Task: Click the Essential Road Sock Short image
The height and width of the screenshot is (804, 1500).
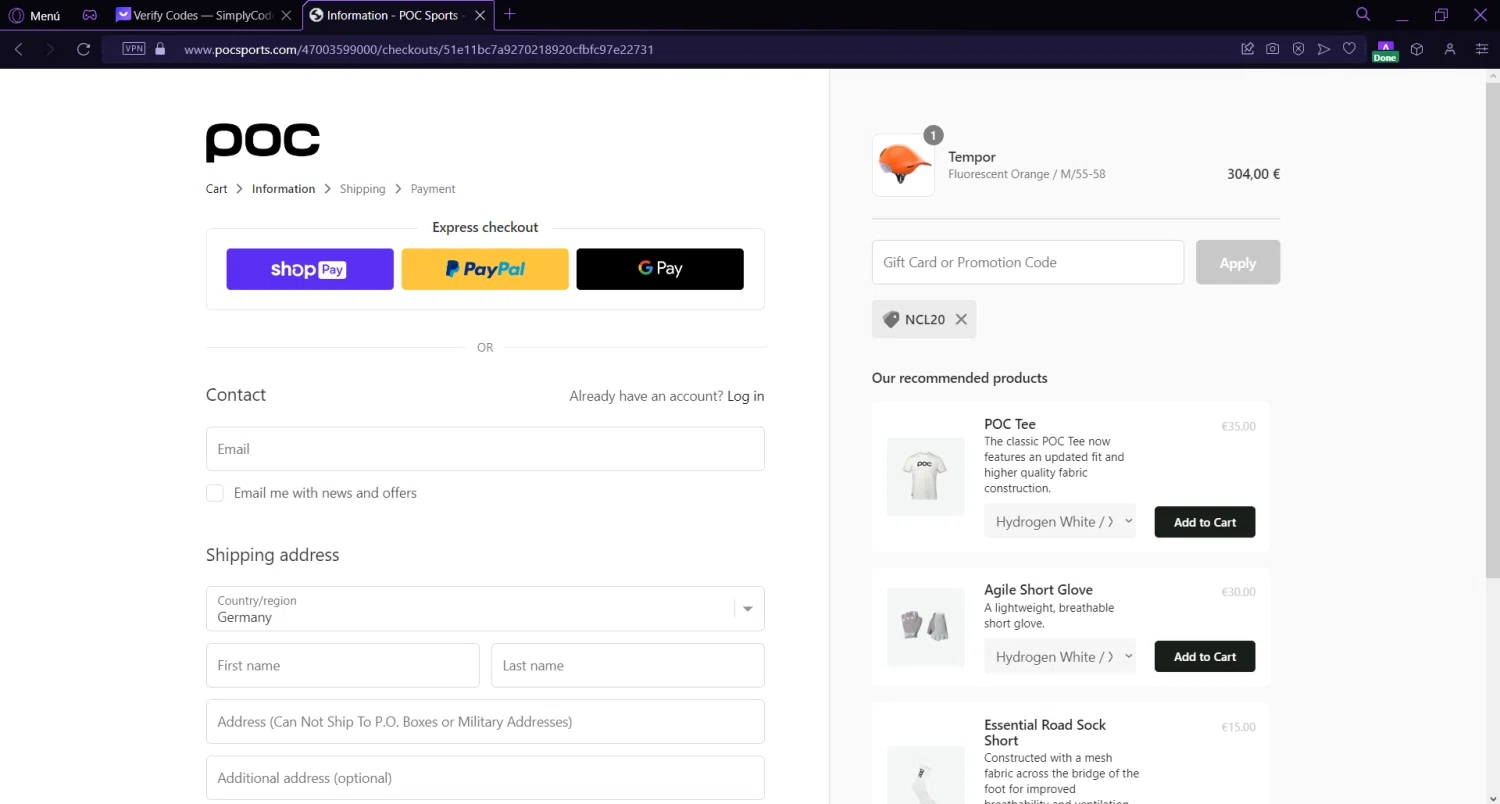Action: point(926,775)
